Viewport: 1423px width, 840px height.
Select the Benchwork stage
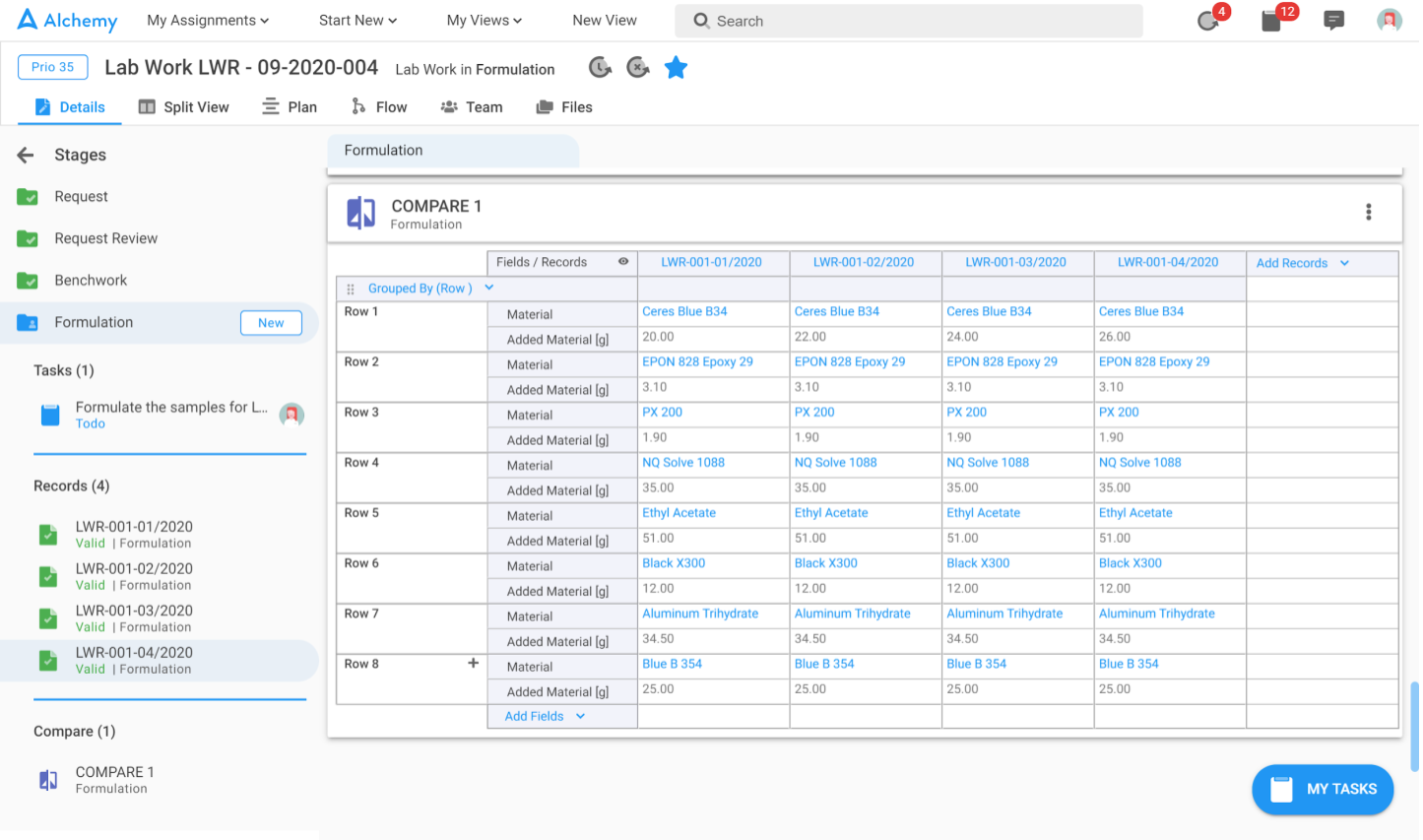[x=91, y=281]
